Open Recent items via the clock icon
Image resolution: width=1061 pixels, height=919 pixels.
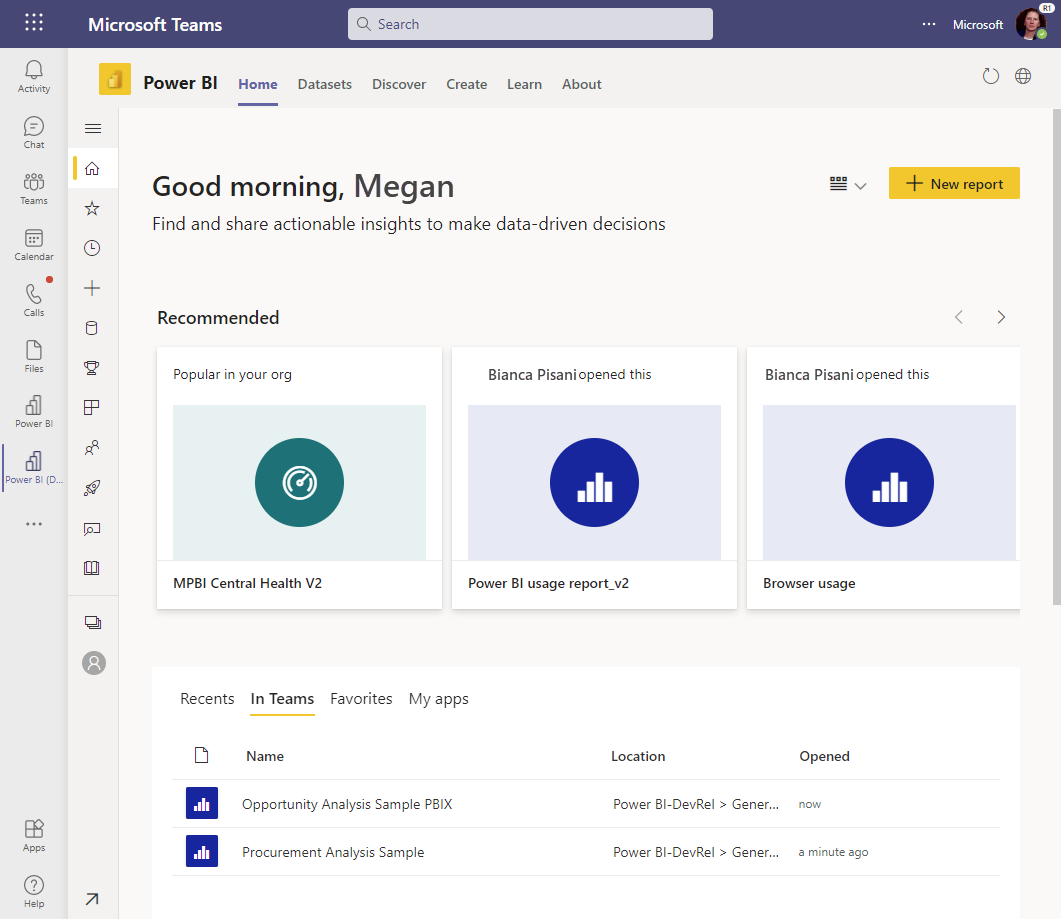(92, 247)
